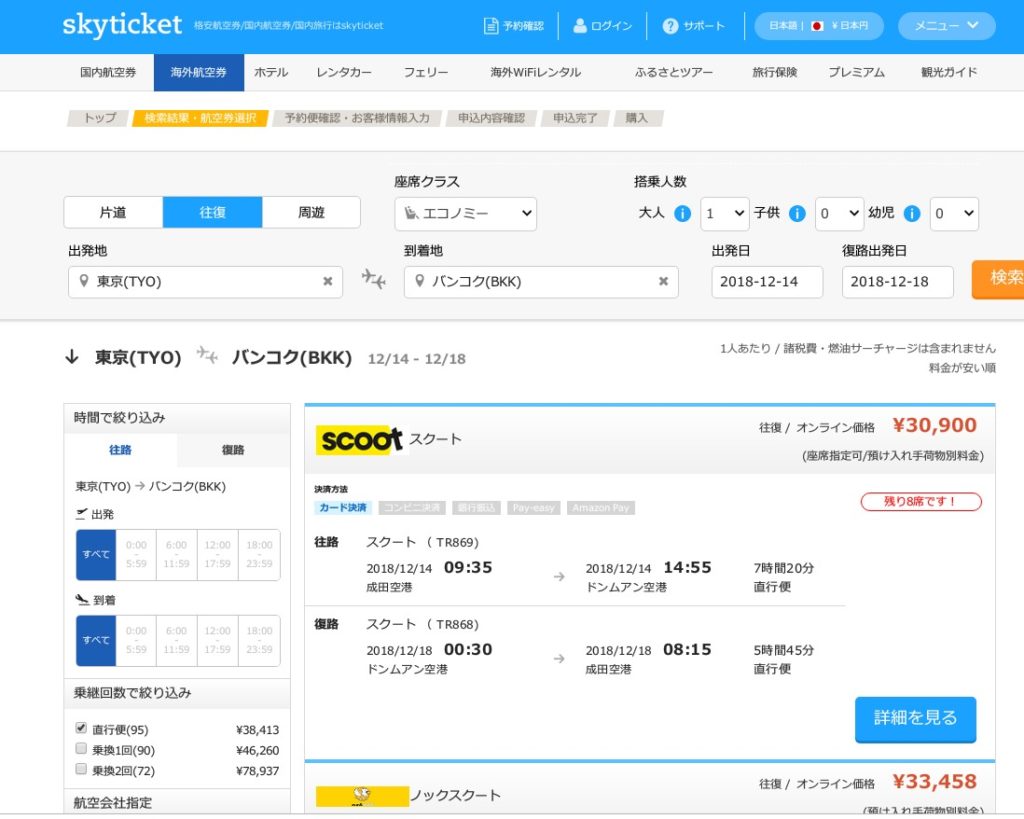Open the 日本語 / 日本円 language selector
1024x819 pixels.
[819, 26]
